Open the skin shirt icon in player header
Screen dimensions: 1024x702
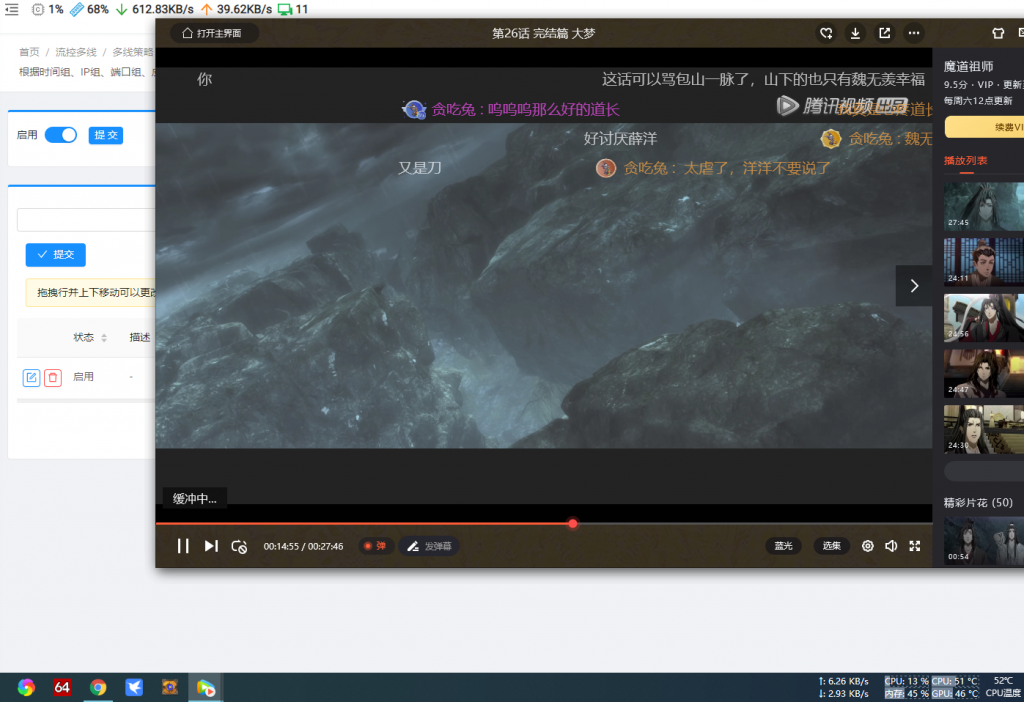point(998,33)
